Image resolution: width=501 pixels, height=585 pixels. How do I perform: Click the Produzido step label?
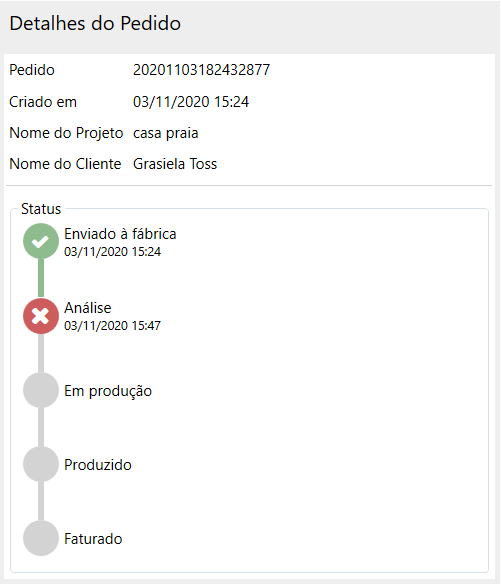tap(98, 465)
